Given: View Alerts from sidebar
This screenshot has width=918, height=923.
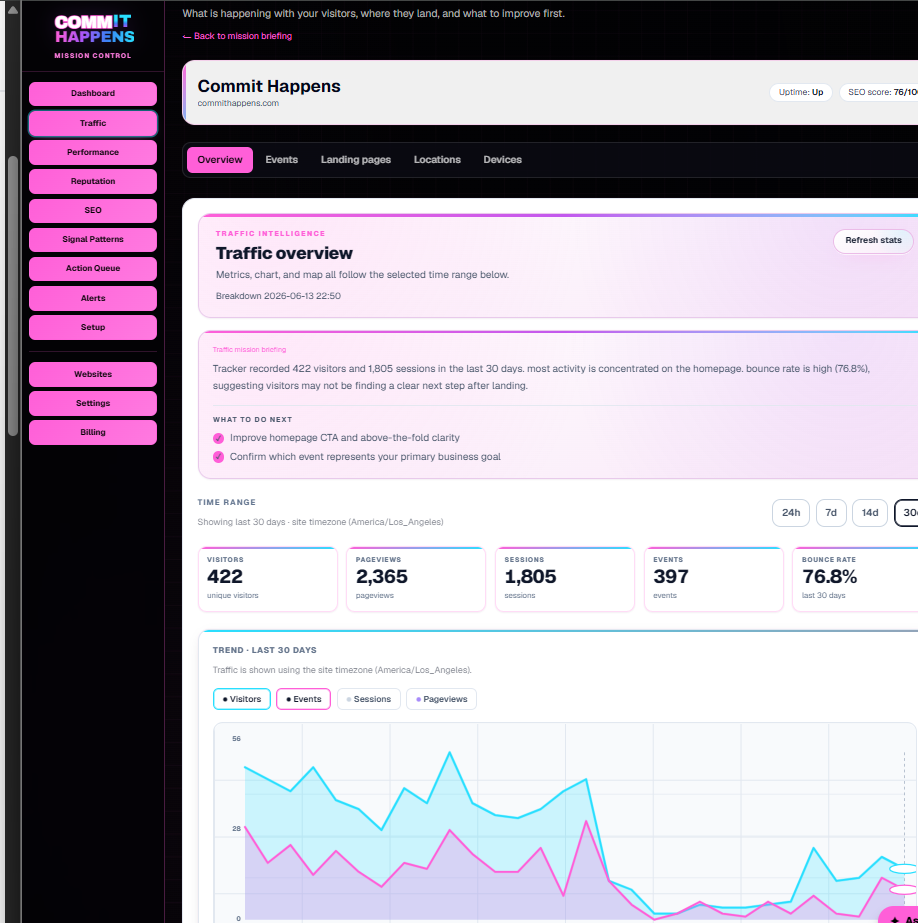Looking at the screenshot, I should [x=93, y=298].
